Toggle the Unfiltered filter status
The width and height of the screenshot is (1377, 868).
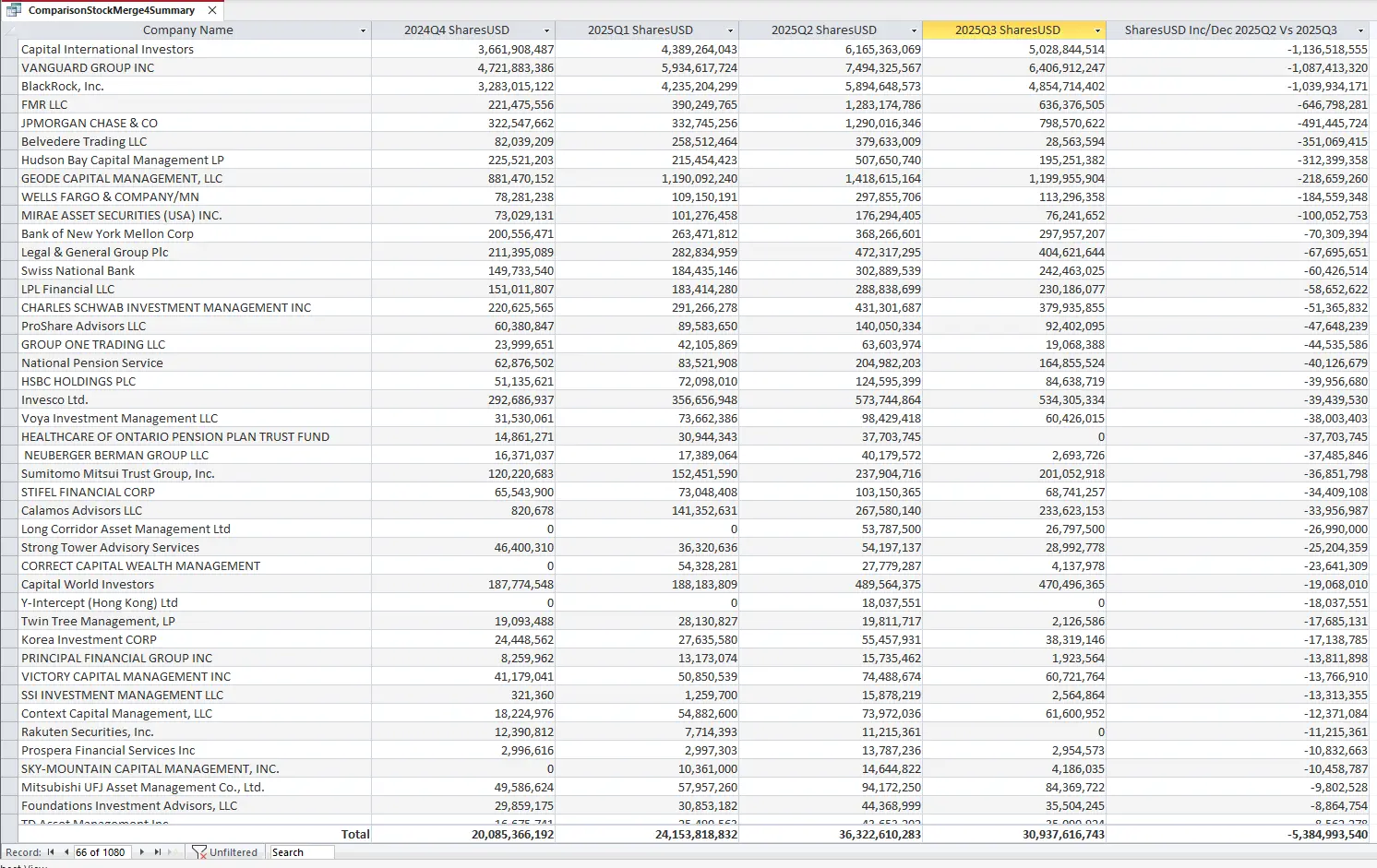(x=233, y=851)
